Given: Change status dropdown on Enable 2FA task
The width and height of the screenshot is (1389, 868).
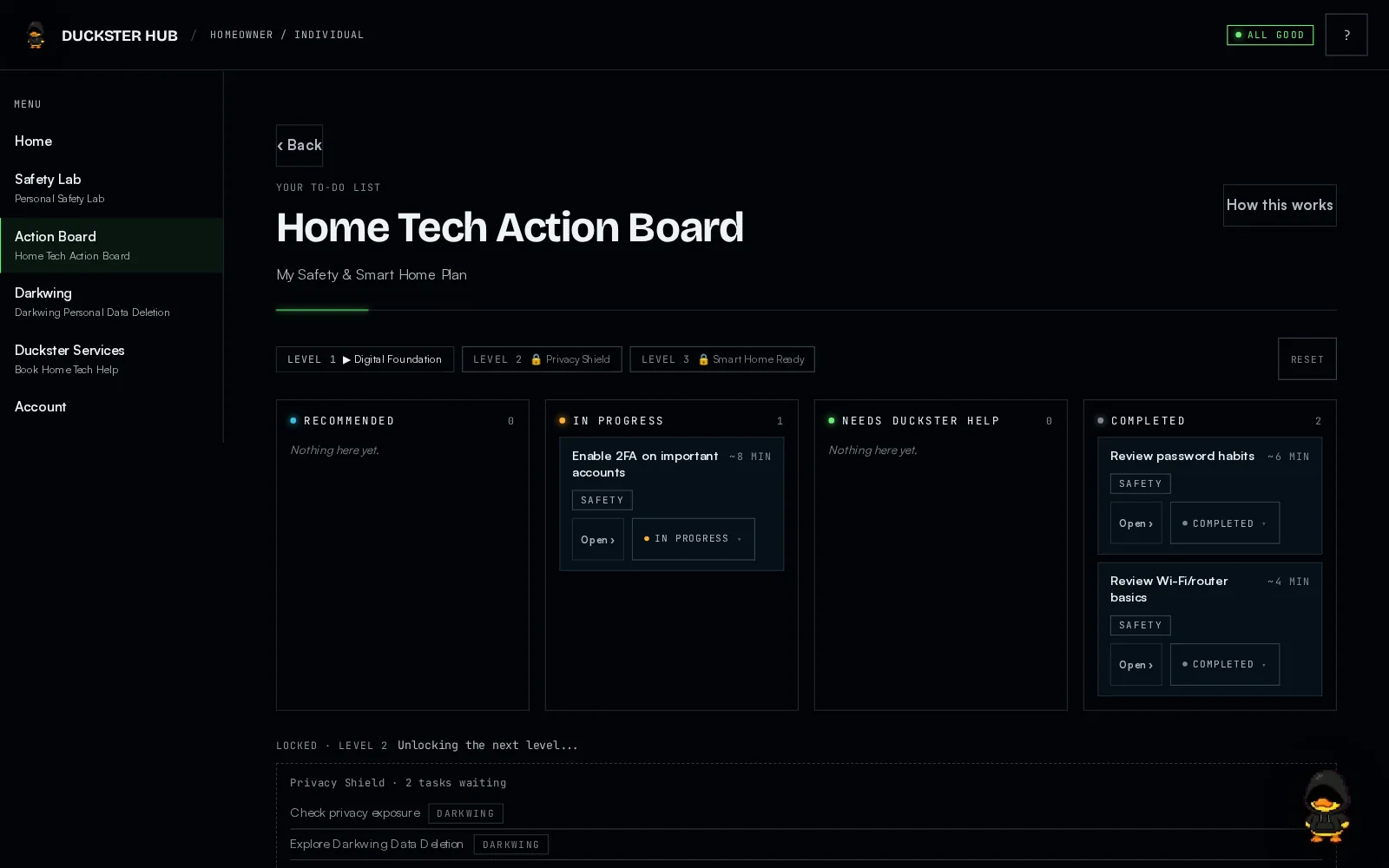Looking at the screenshot, I should click(x=694, y=539).
